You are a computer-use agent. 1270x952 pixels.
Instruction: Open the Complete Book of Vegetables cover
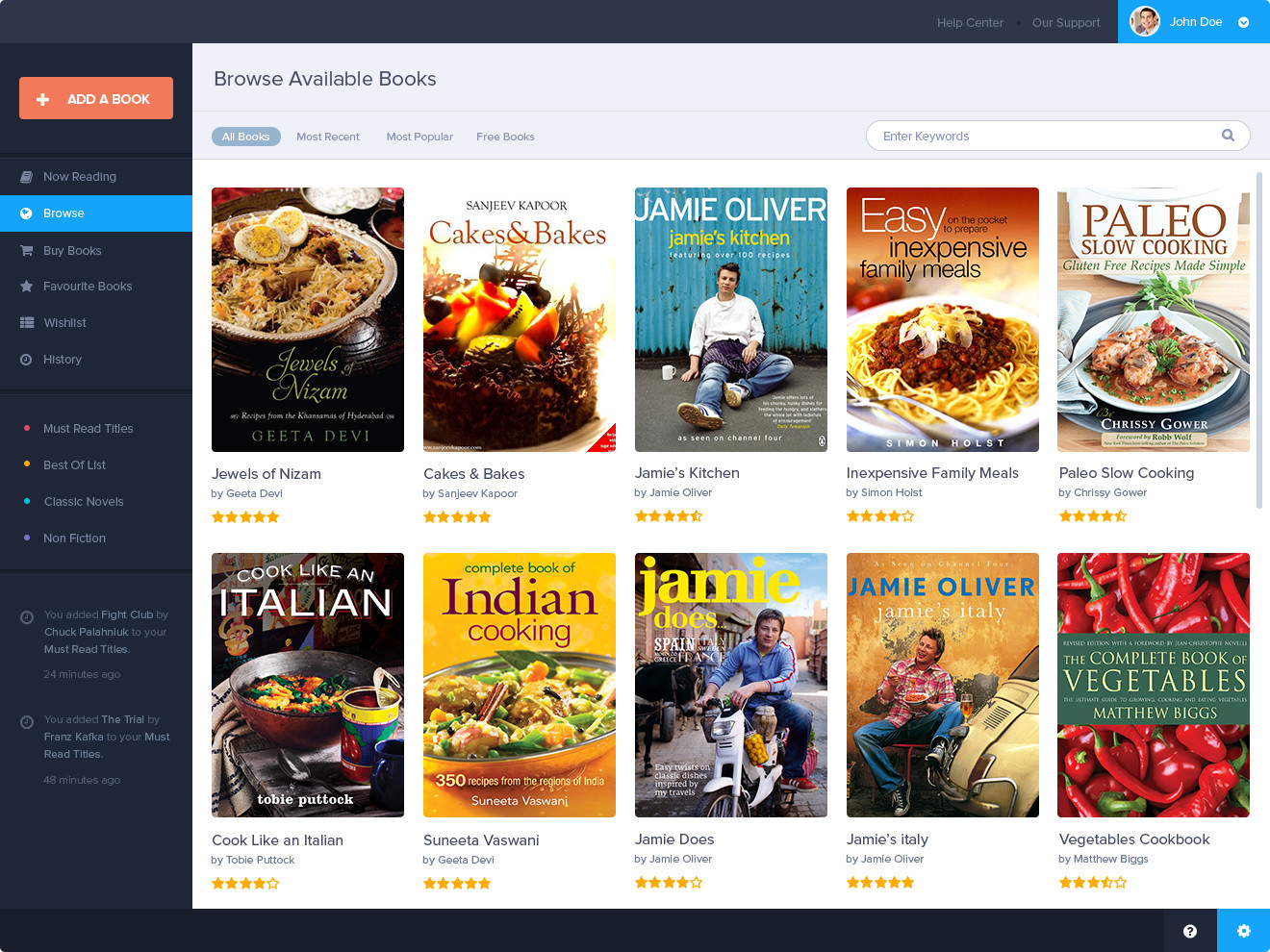point(1154,685)
